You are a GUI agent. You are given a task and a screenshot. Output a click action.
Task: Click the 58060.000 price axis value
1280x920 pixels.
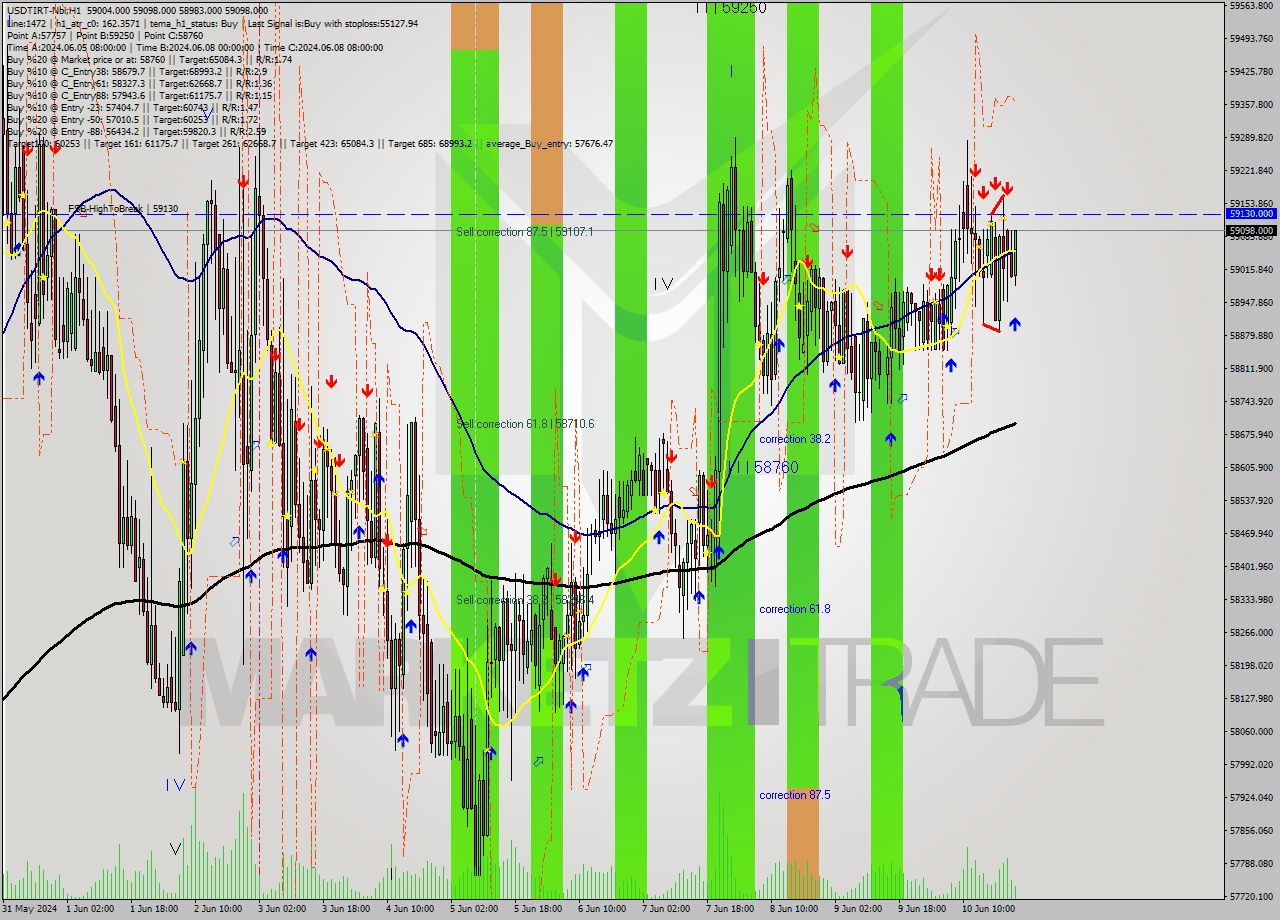(1252, 731)
